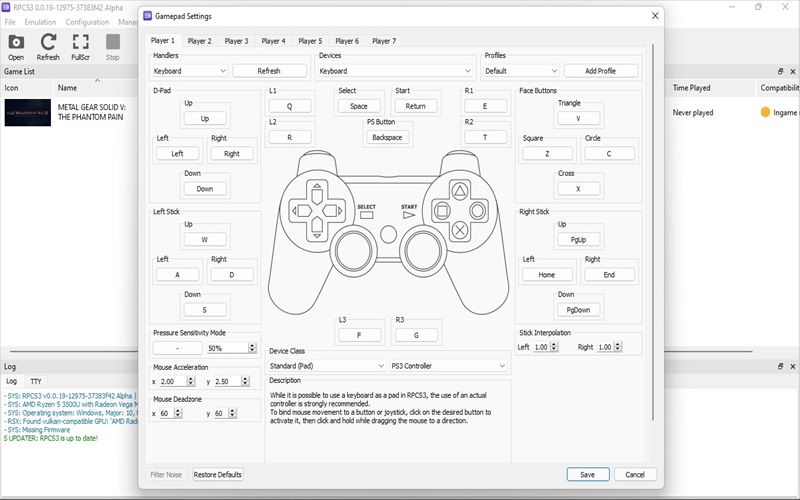
Task: Click the Cross binding button labeled X
Action: 578,189
